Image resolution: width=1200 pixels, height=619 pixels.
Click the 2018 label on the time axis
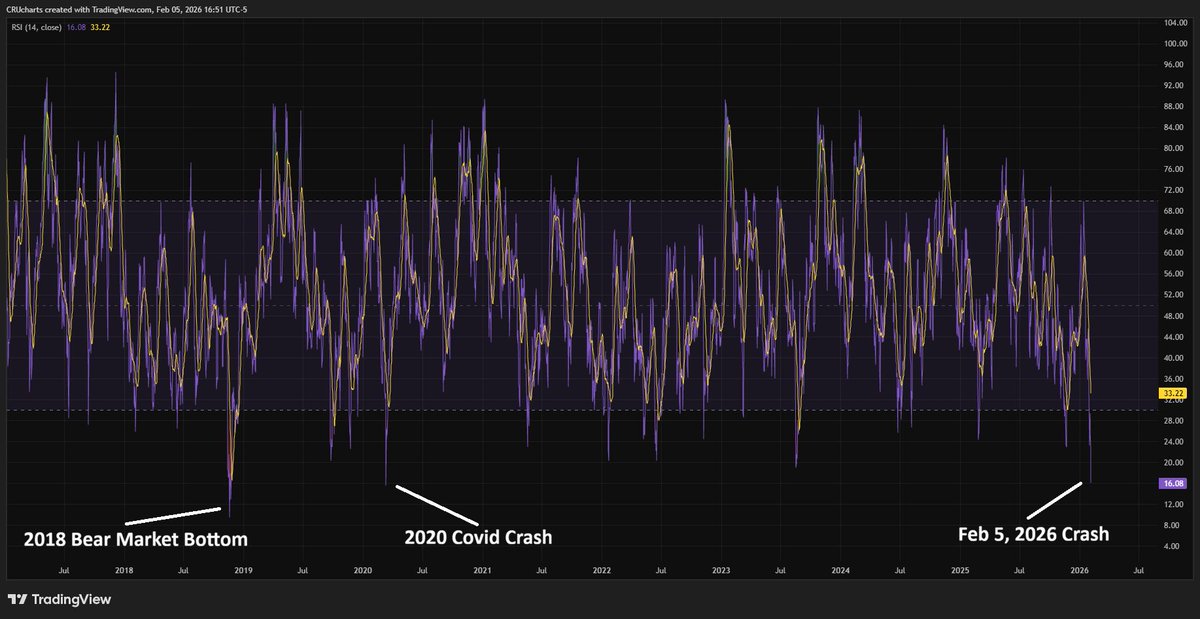tap(124, 571)
